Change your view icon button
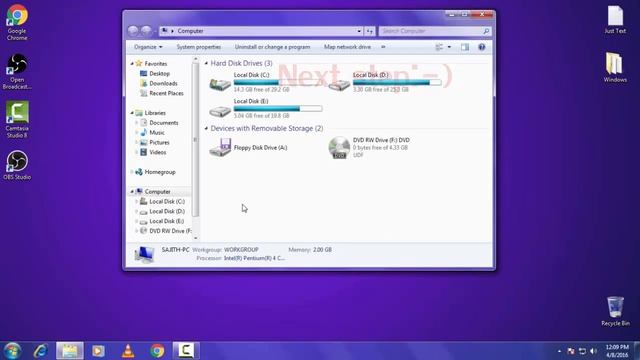The image size is (640, 360). click(439, 47)
